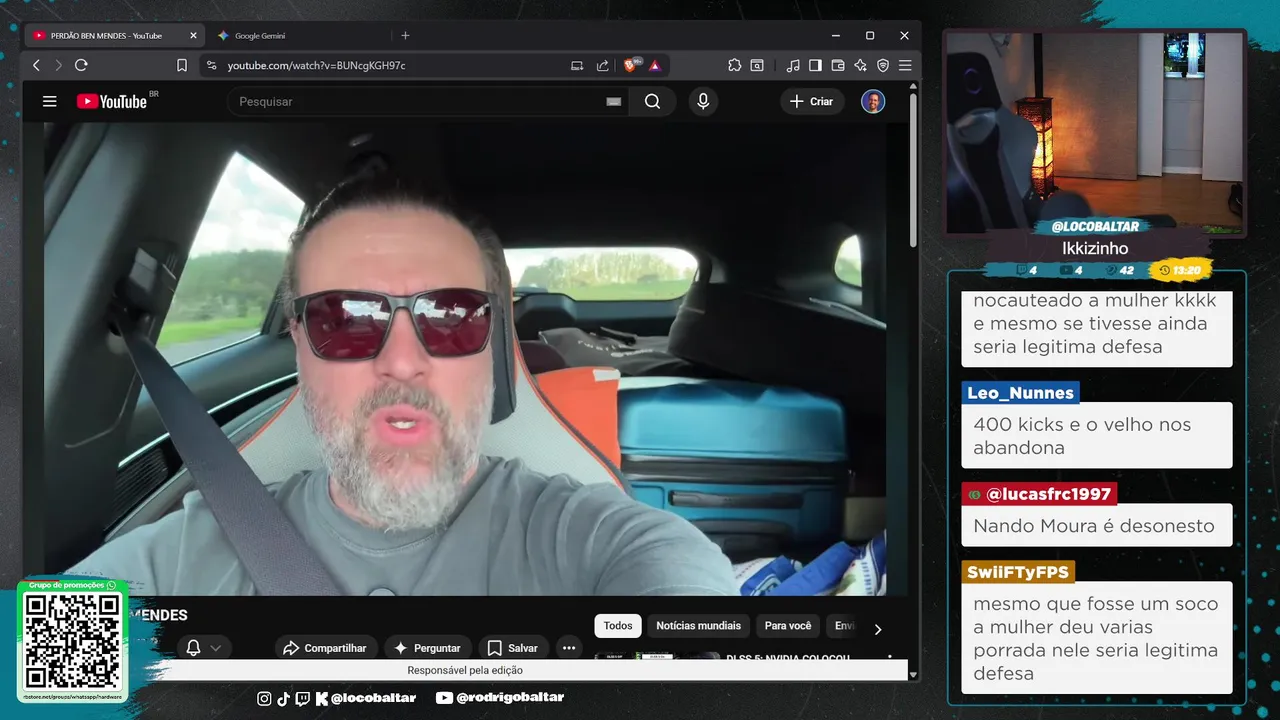Select the Notícias mundiais filter chip
Image resolution: width=1280 pixels, height=720 pixels.
click(x=698, y=626)
